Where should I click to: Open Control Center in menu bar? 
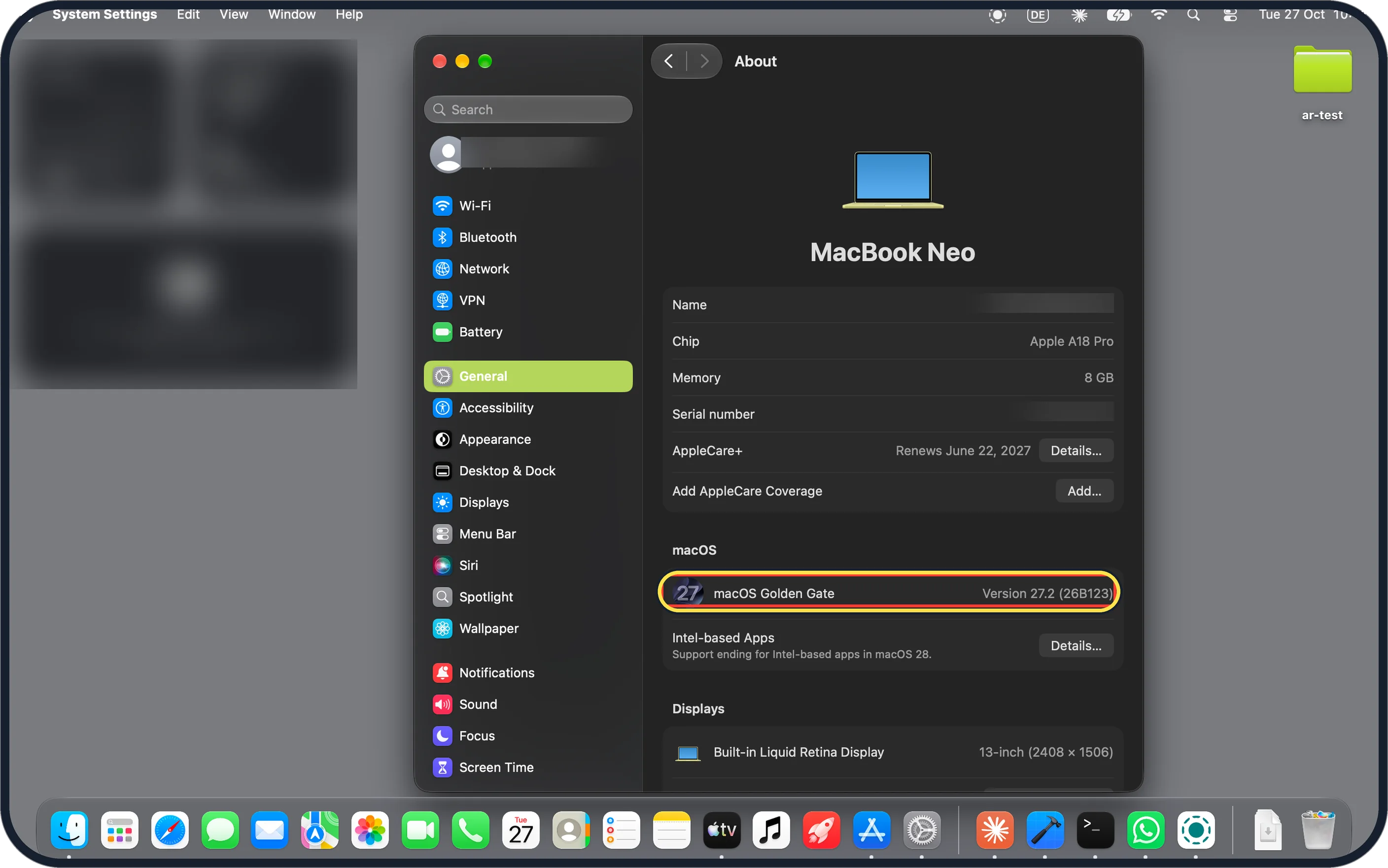(1229, 14)
